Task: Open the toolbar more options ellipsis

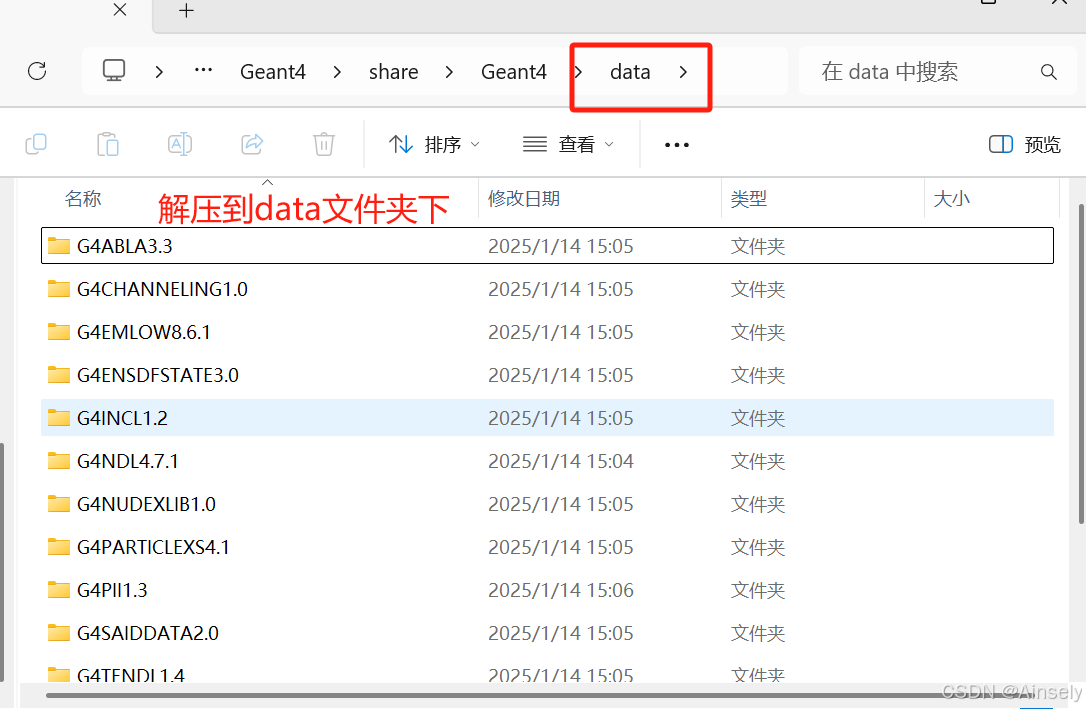Action: 677,145
